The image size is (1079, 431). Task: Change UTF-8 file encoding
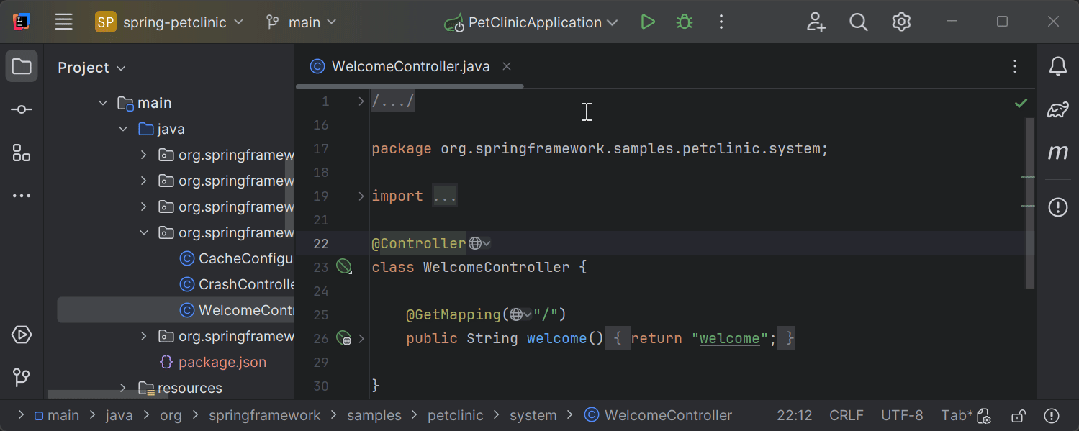pyautogui.click(x=902, y=415)
